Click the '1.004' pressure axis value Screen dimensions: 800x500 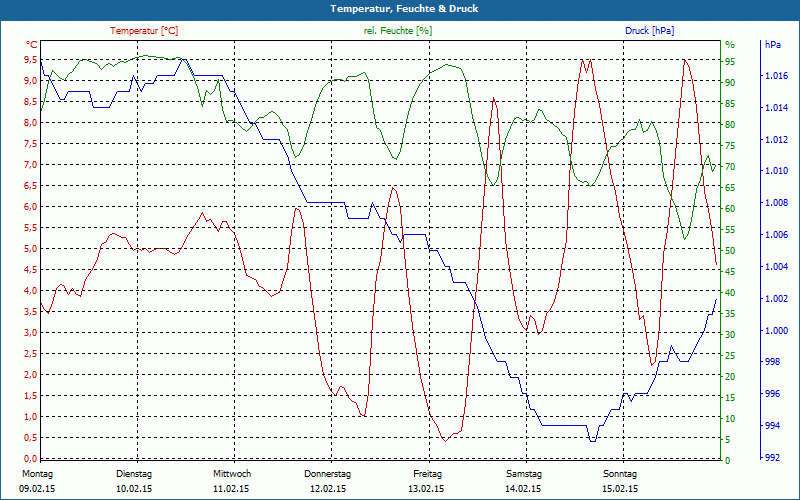777,267
